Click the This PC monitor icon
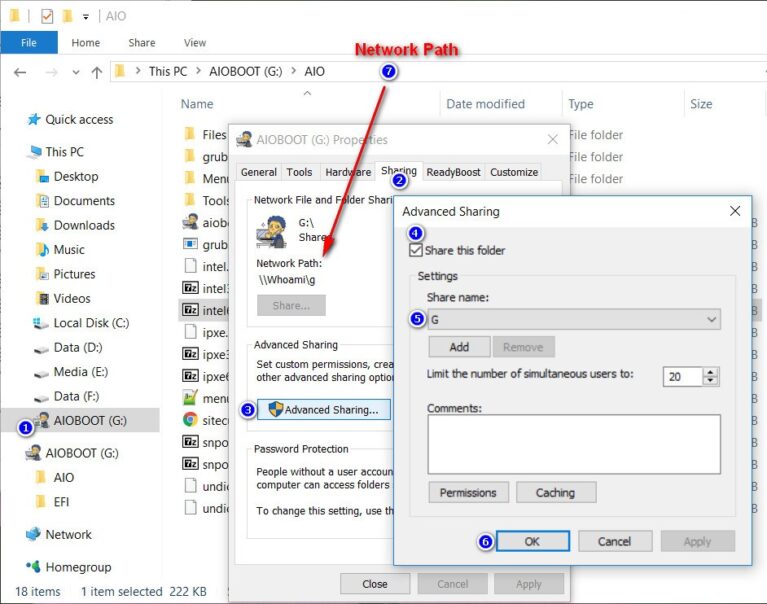The image size is (767, 604). pos(34,152)
